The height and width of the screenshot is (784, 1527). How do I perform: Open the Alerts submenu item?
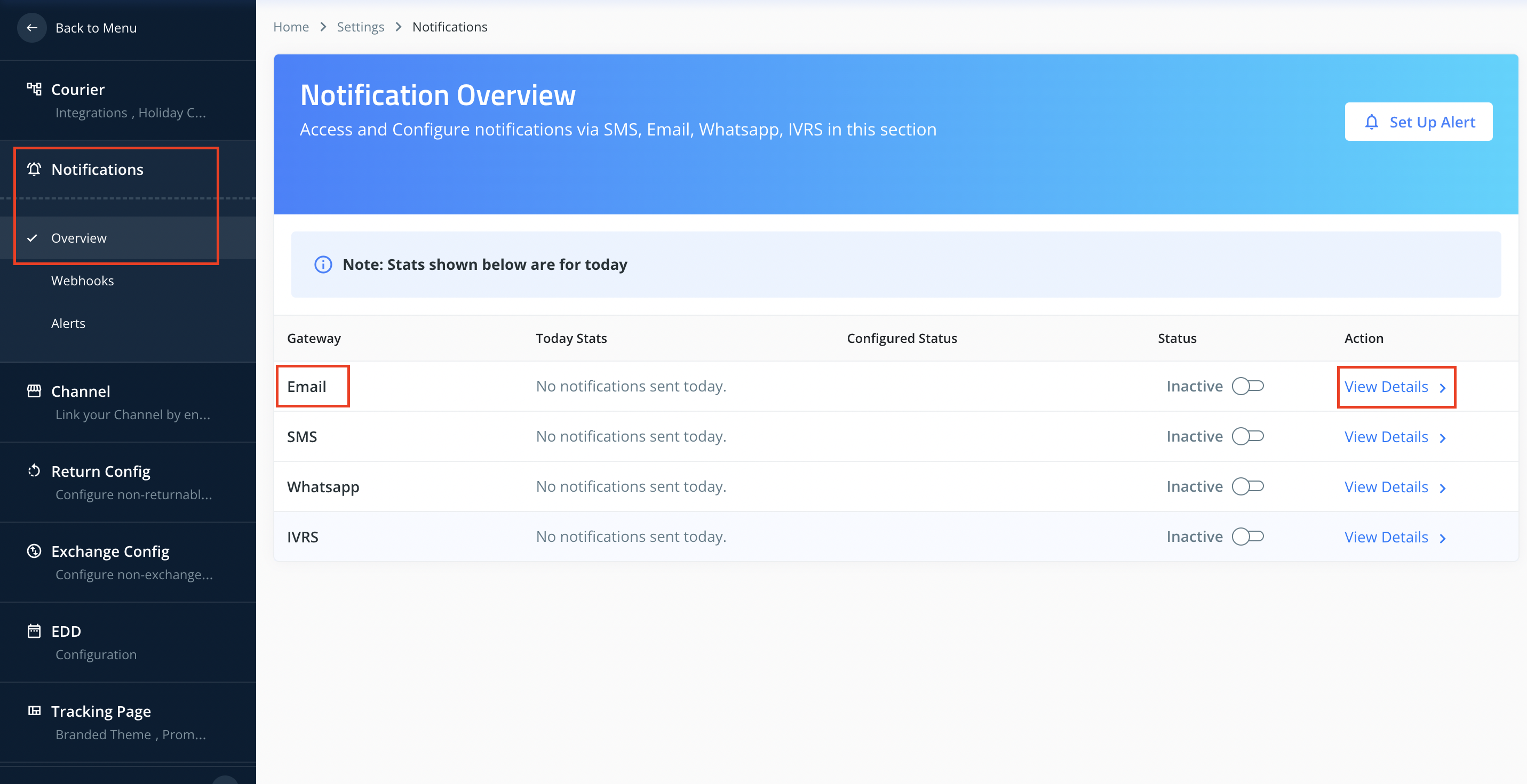tap(68, 324)
